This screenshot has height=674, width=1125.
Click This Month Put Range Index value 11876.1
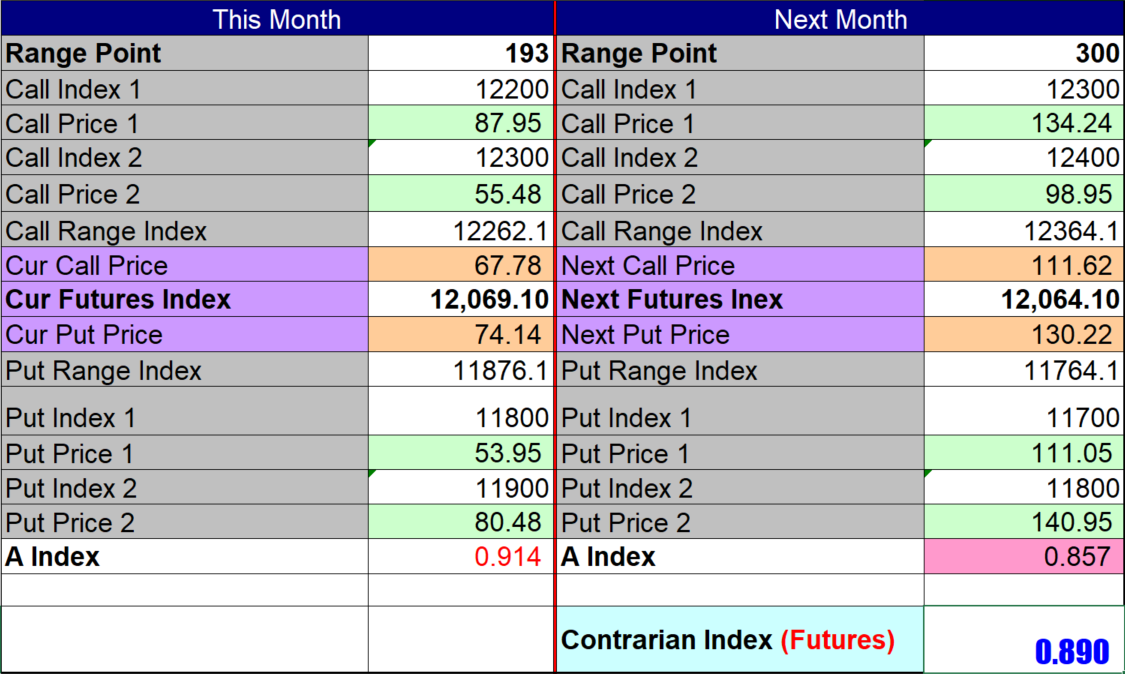[461, 371]
